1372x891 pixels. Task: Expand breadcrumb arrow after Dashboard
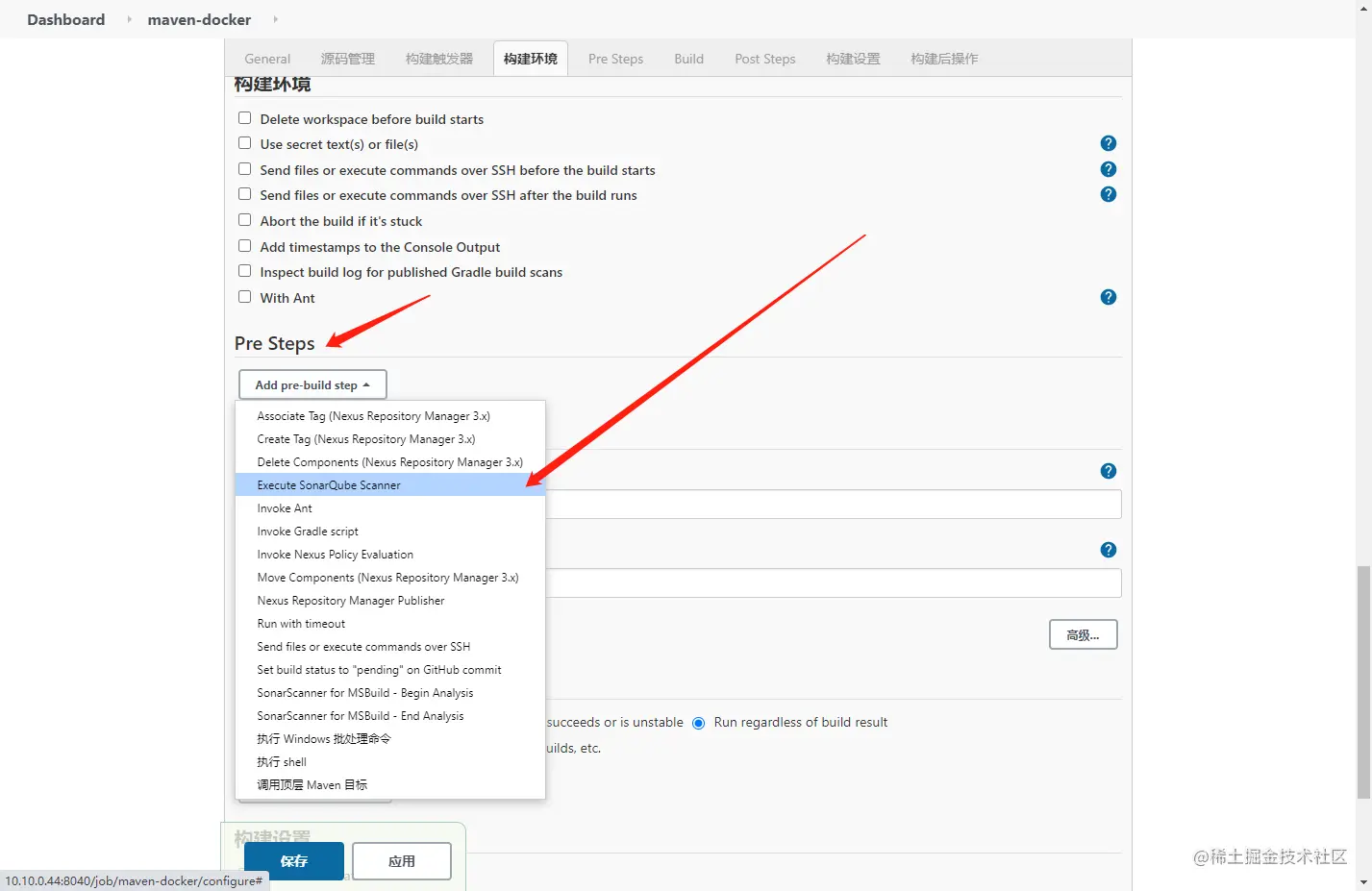129,19
